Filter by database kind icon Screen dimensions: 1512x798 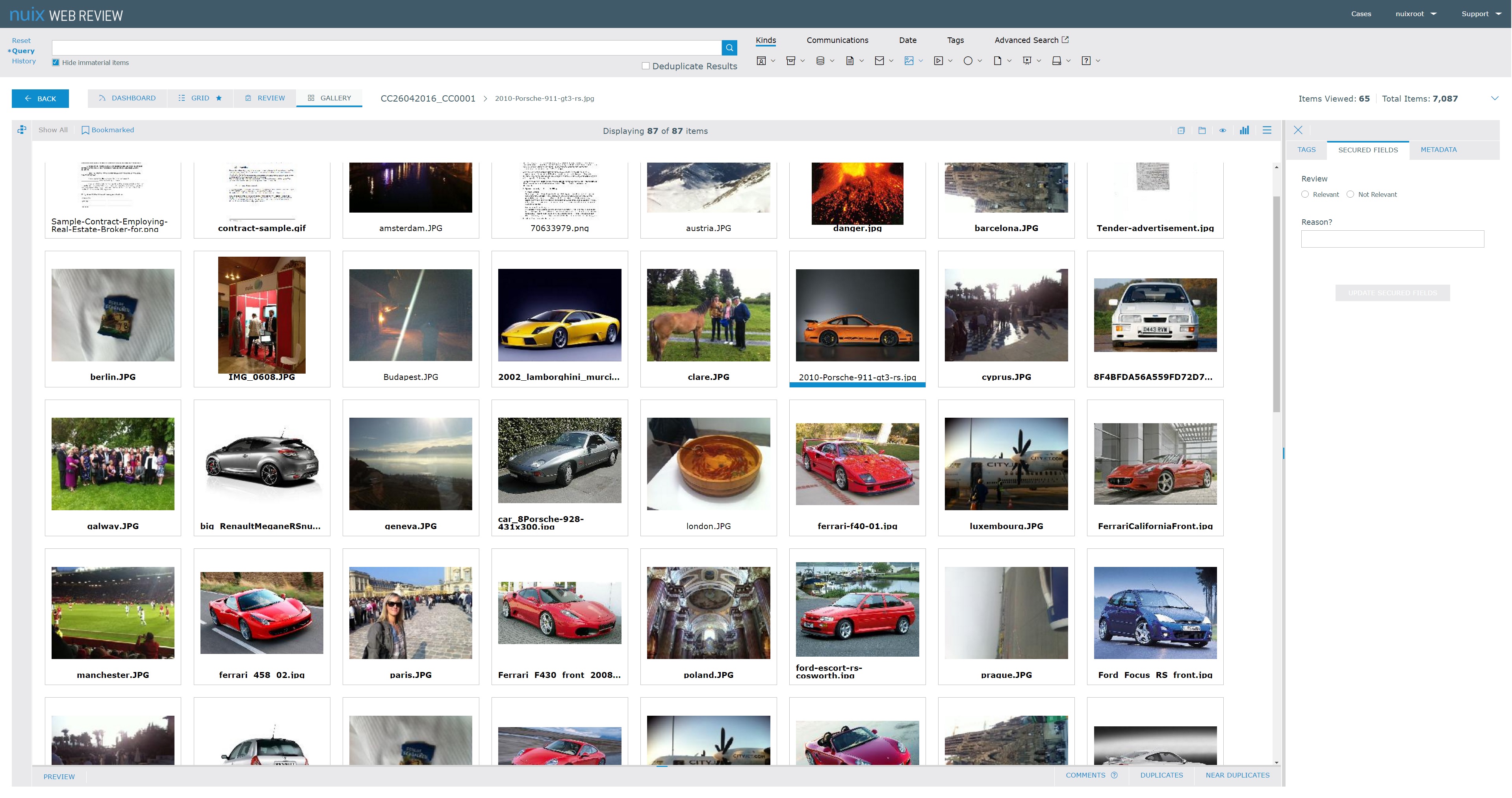pyautogui.click(x=820, y=61)
